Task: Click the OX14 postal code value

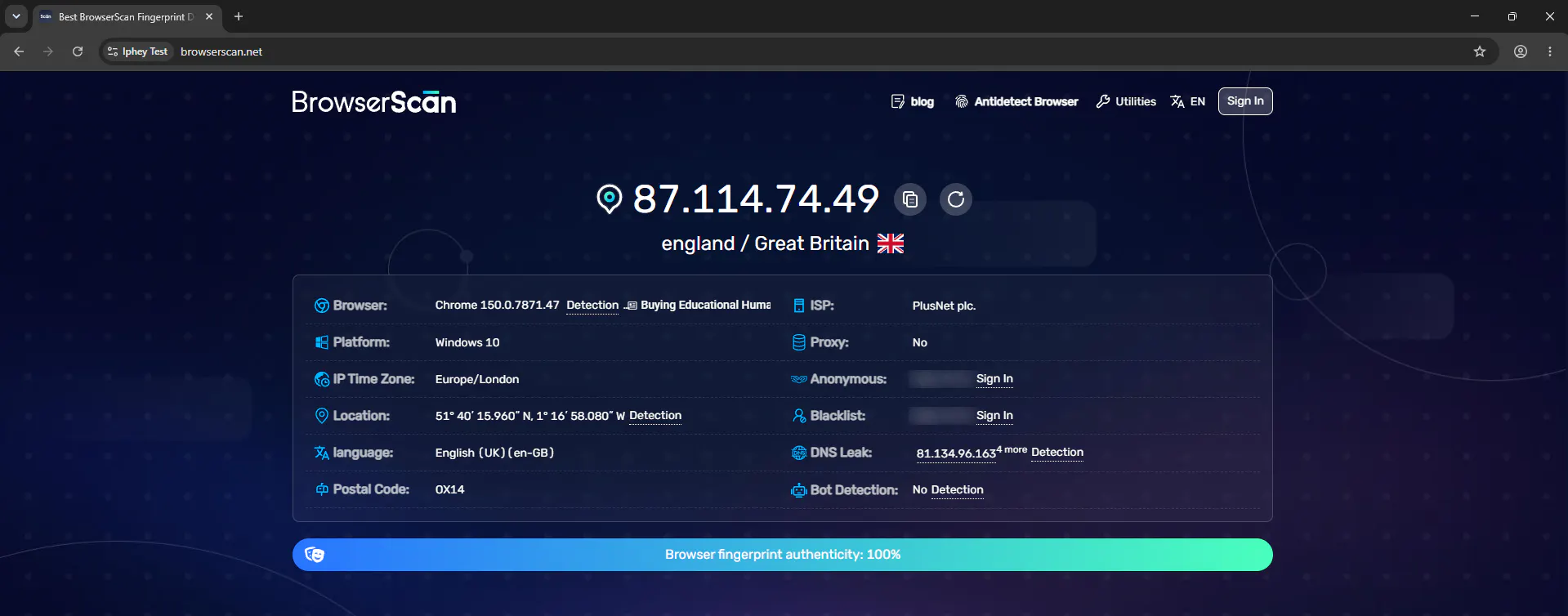Action: coord(450,489)
